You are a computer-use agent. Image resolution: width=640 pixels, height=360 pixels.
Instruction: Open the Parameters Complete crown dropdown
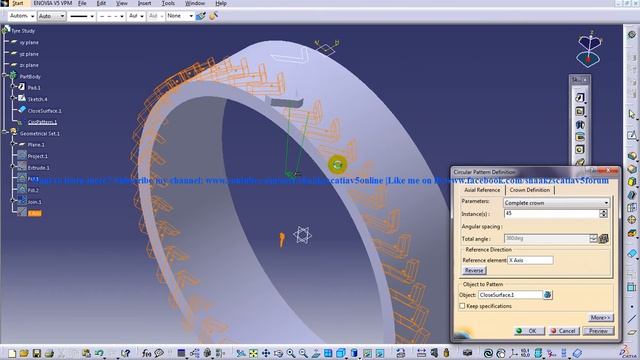(x=556, y=203)
